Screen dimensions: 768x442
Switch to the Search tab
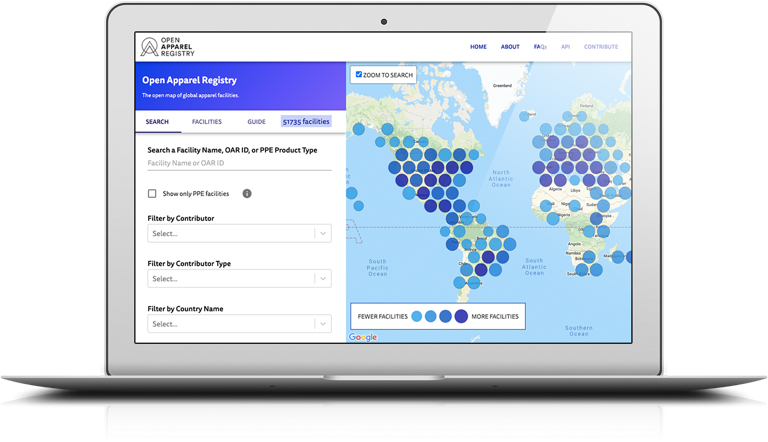coord(157,122)
